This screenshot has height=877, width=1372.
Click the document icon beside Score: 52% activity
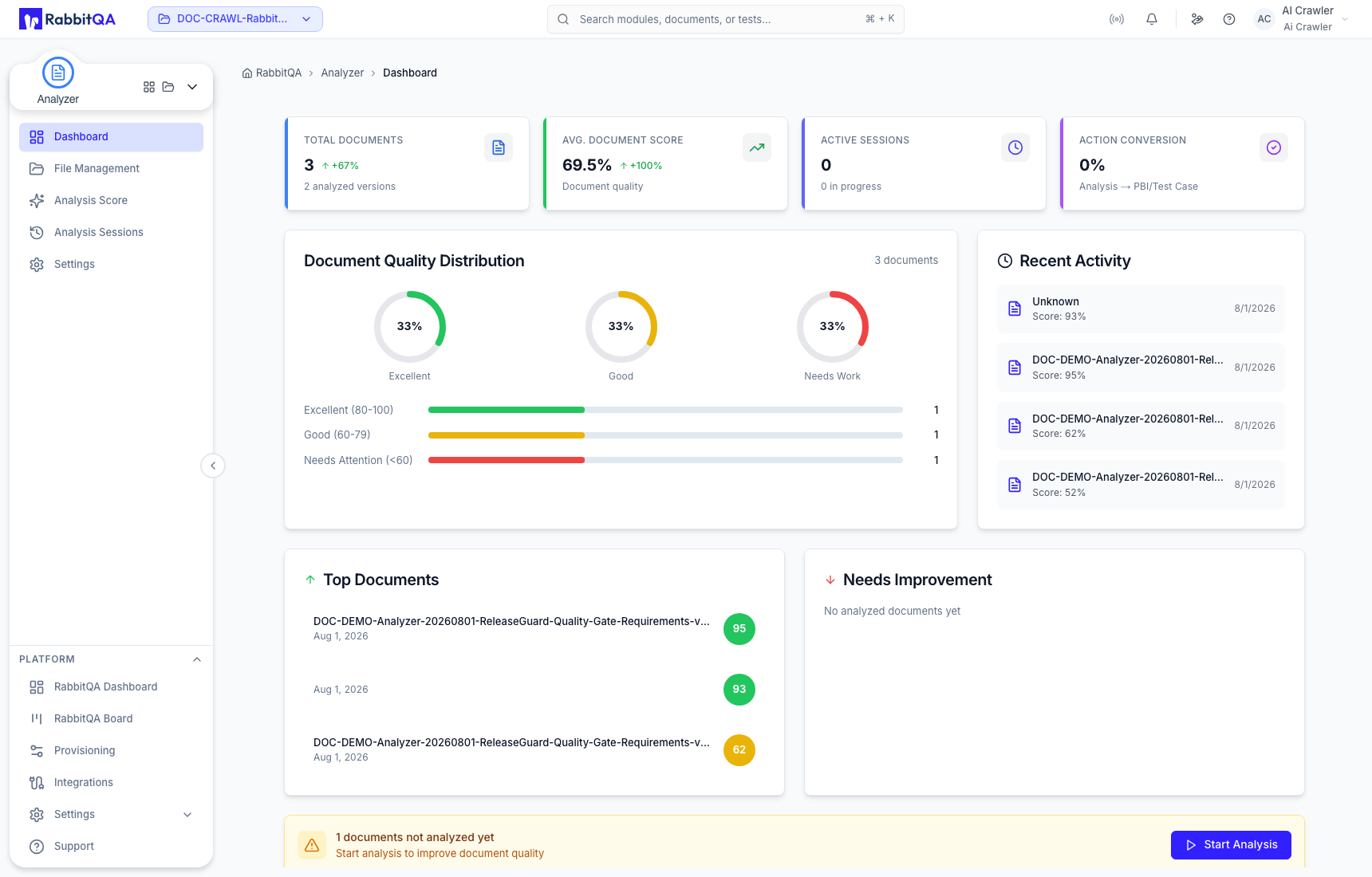point(1015,485)
